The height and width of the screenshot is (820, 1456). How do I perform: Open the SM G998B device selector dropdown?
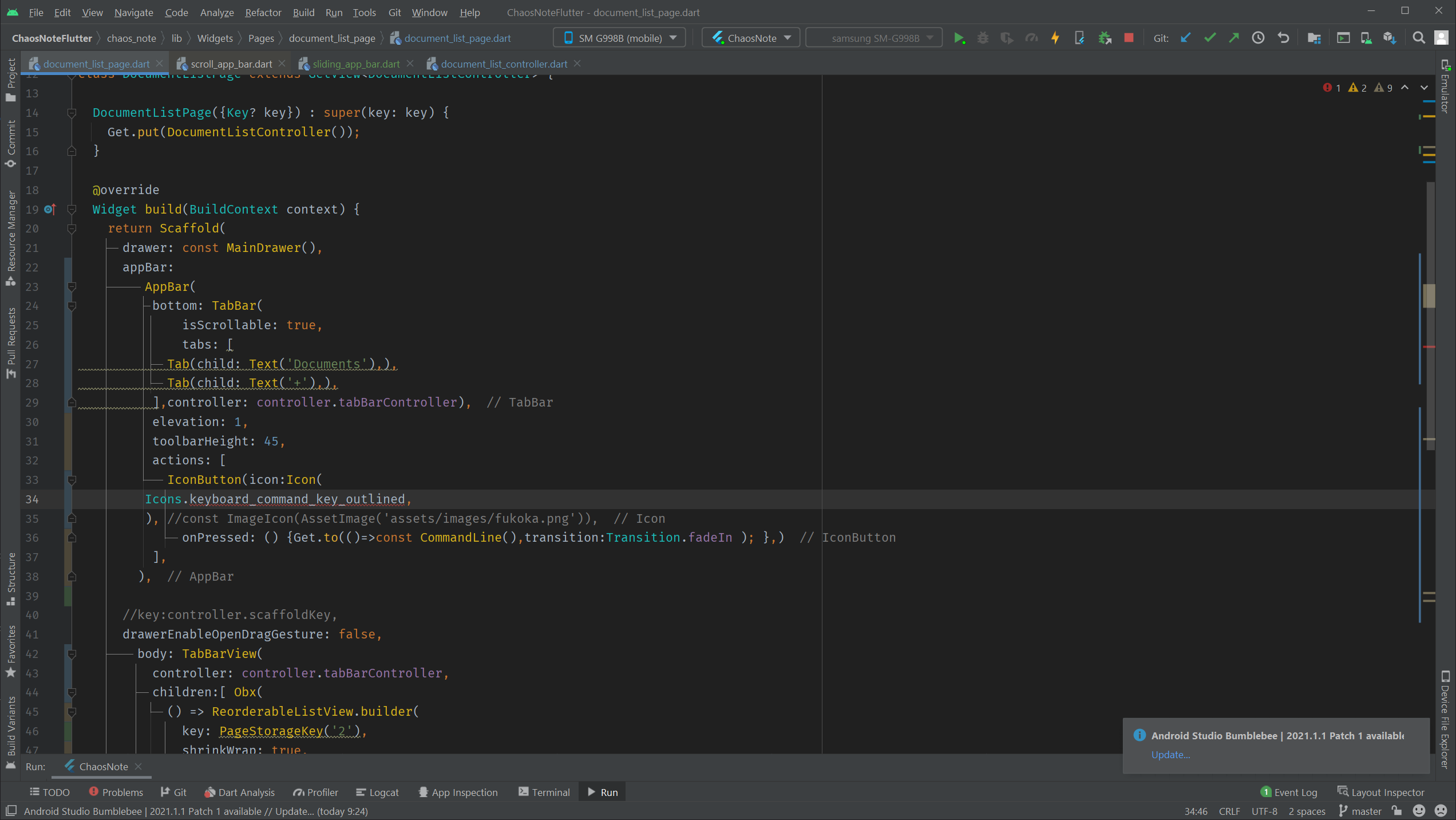point(618,37)
